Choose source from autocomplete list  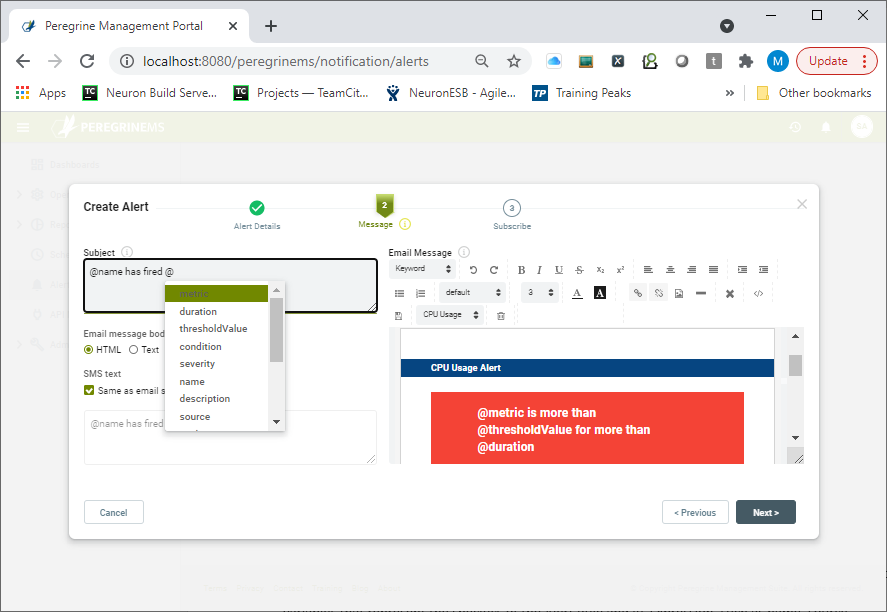216,417
